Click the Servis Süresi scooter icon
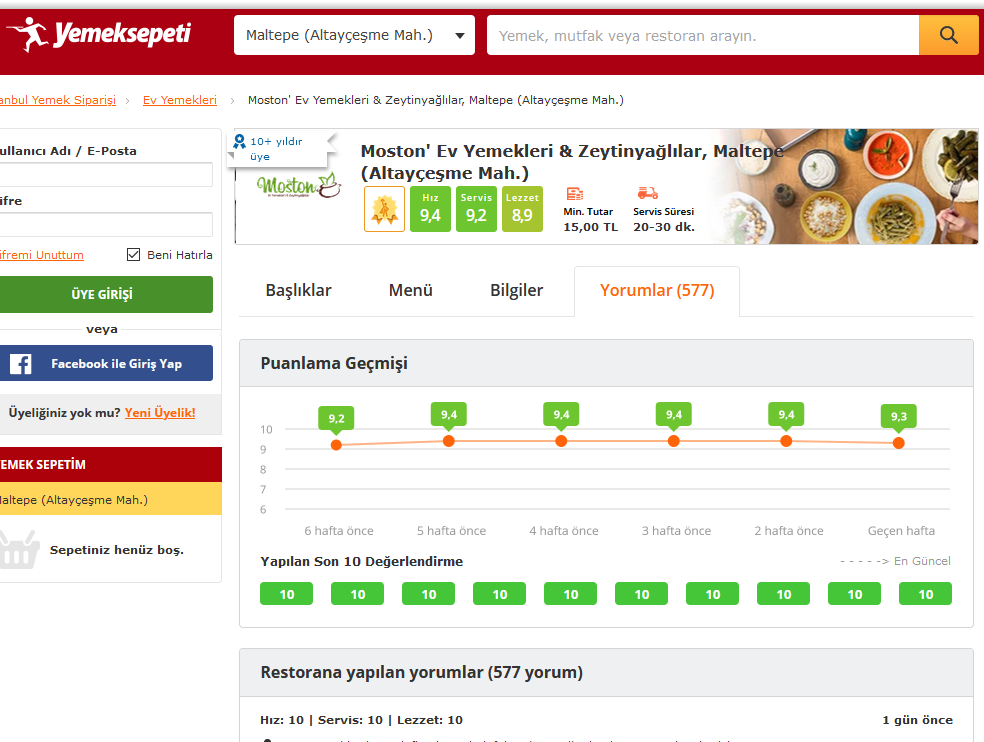The height and width of the screenshot is (742, 984). pyautogui.click(x=648, y=193)
